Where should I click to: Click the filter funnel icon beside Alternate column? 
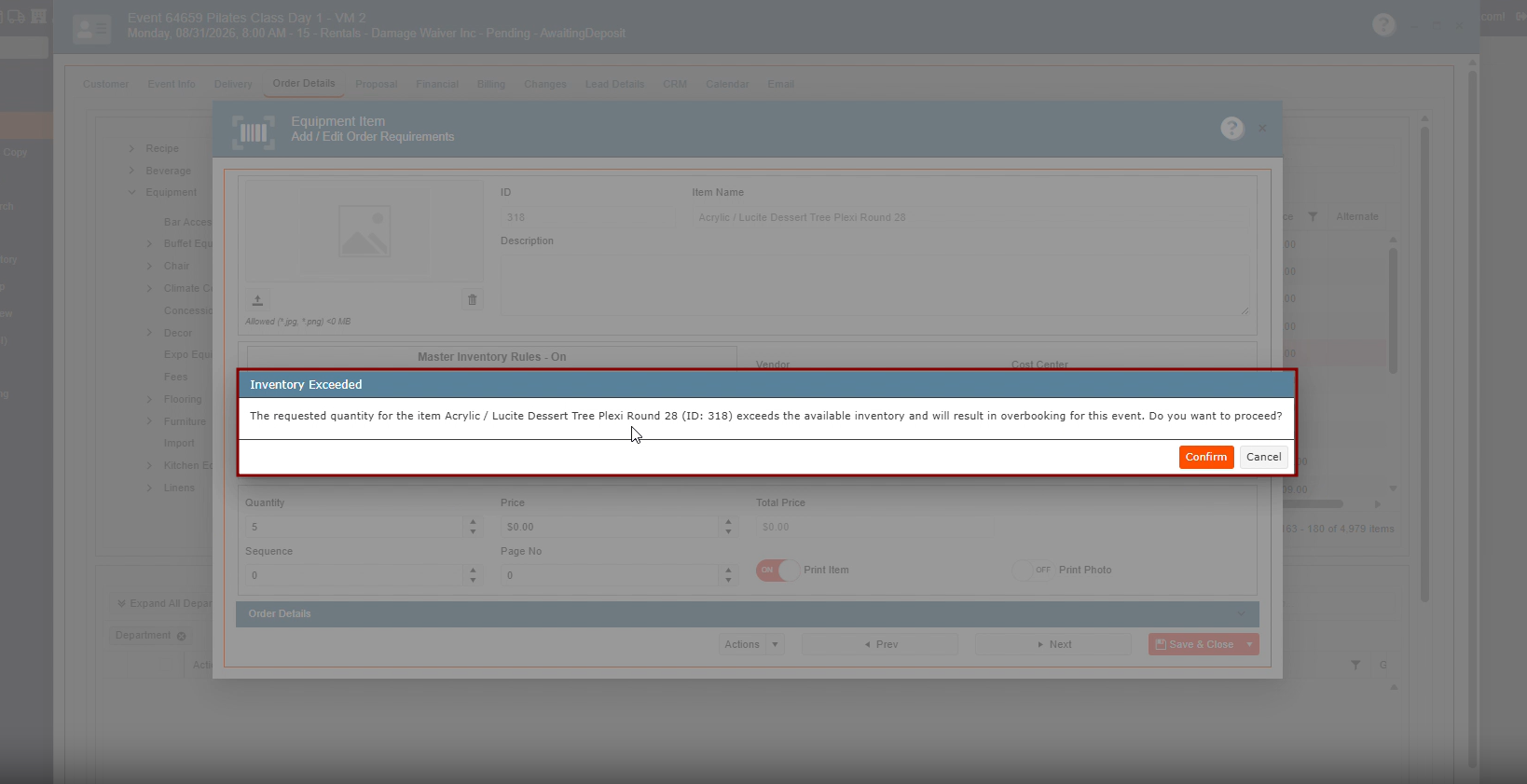coord(1313,216)
